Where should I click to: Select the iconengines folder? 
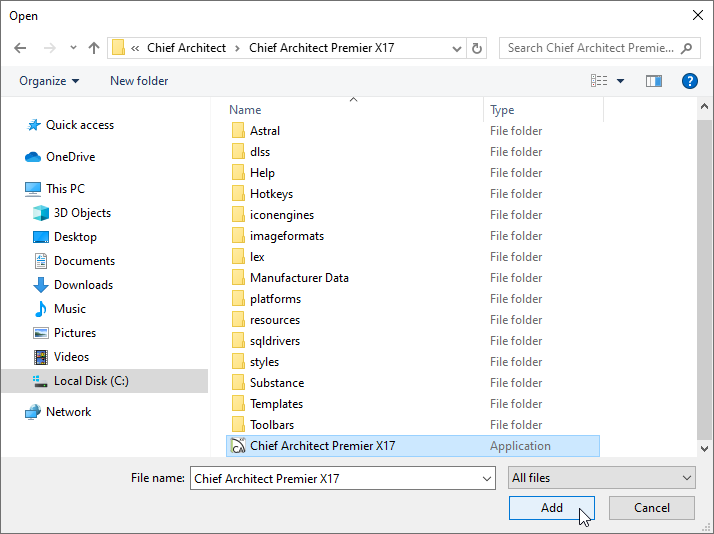[x=413, y=215]
